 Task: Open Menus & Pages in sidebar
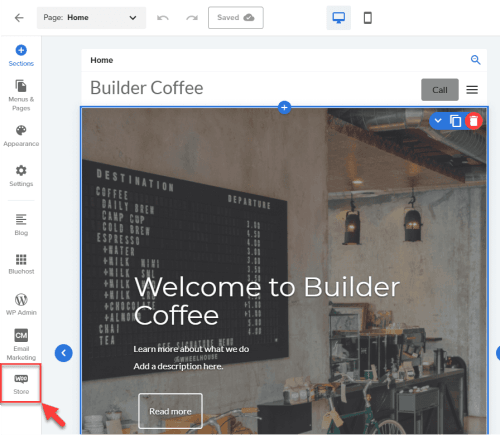point(21,95)
